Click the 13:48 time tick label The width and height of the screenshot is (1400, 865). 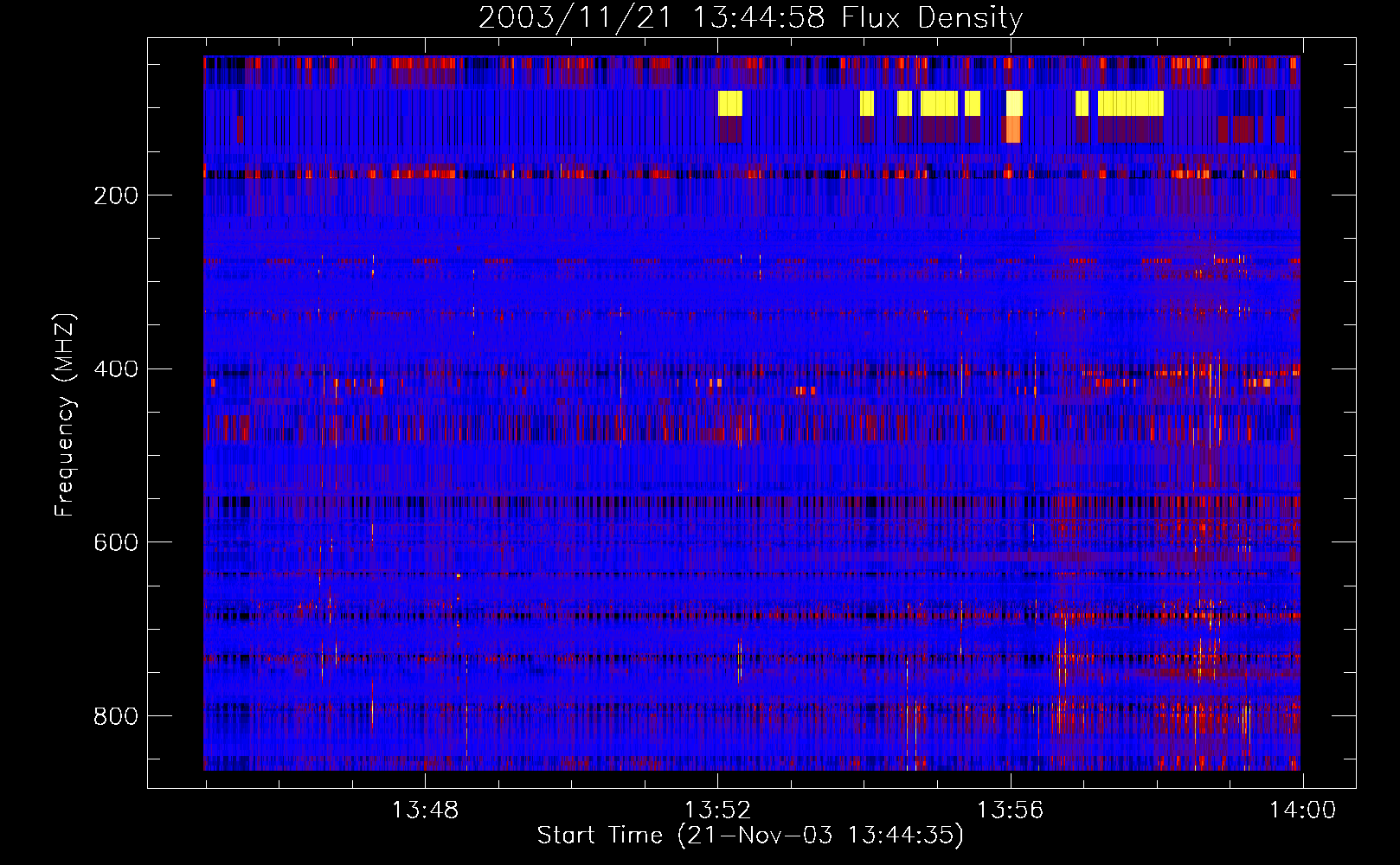[425, 811]
